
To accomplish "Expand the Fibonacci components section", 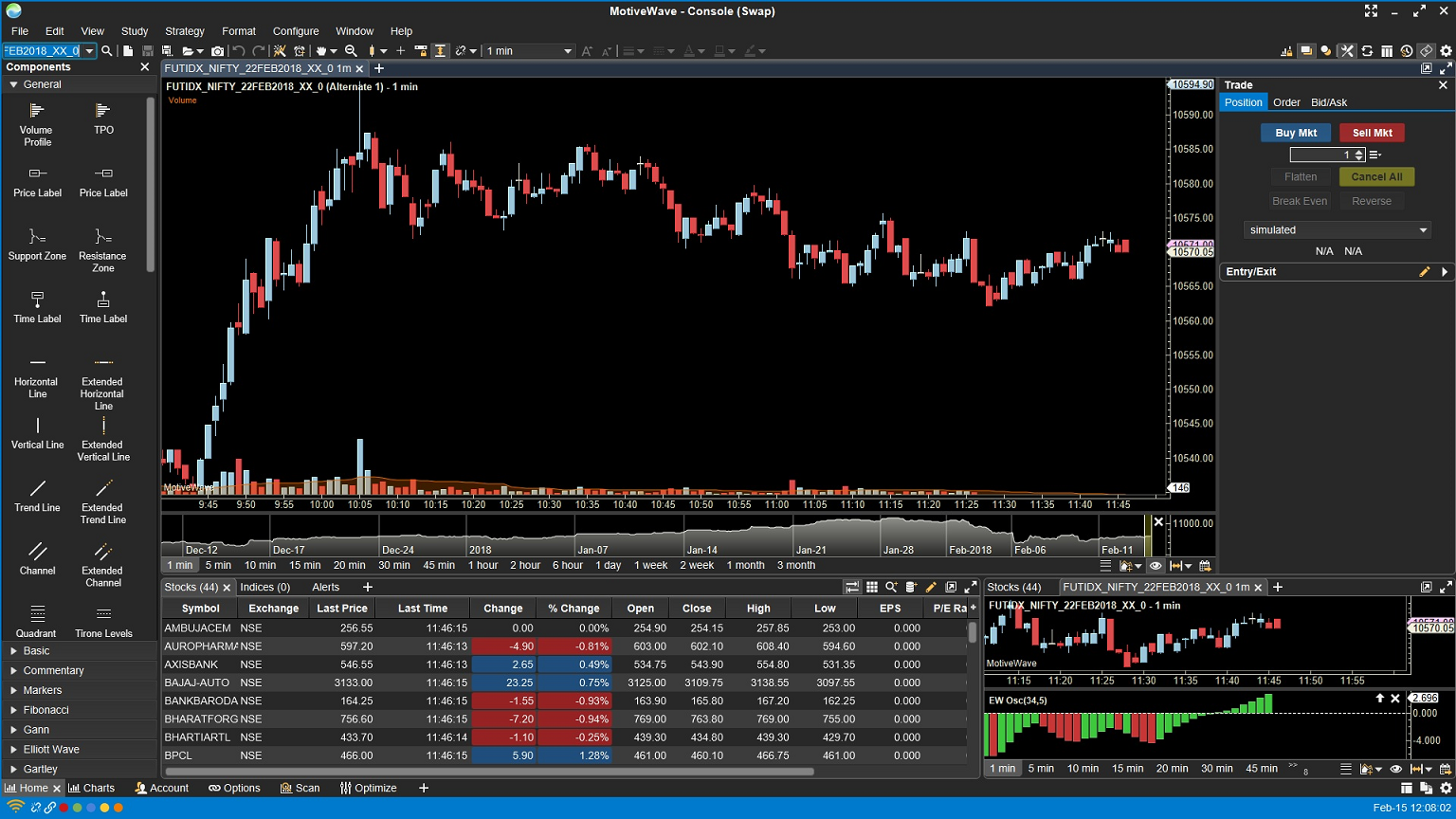I will pyautogui.click(x=14, y=710).
